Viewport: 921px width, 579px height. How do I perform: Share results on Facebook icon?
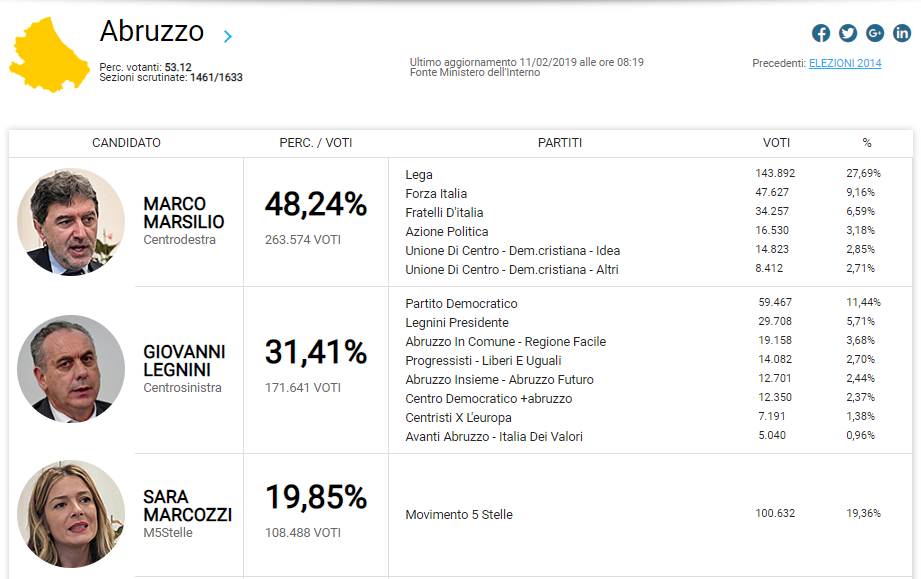pos(821,33)
